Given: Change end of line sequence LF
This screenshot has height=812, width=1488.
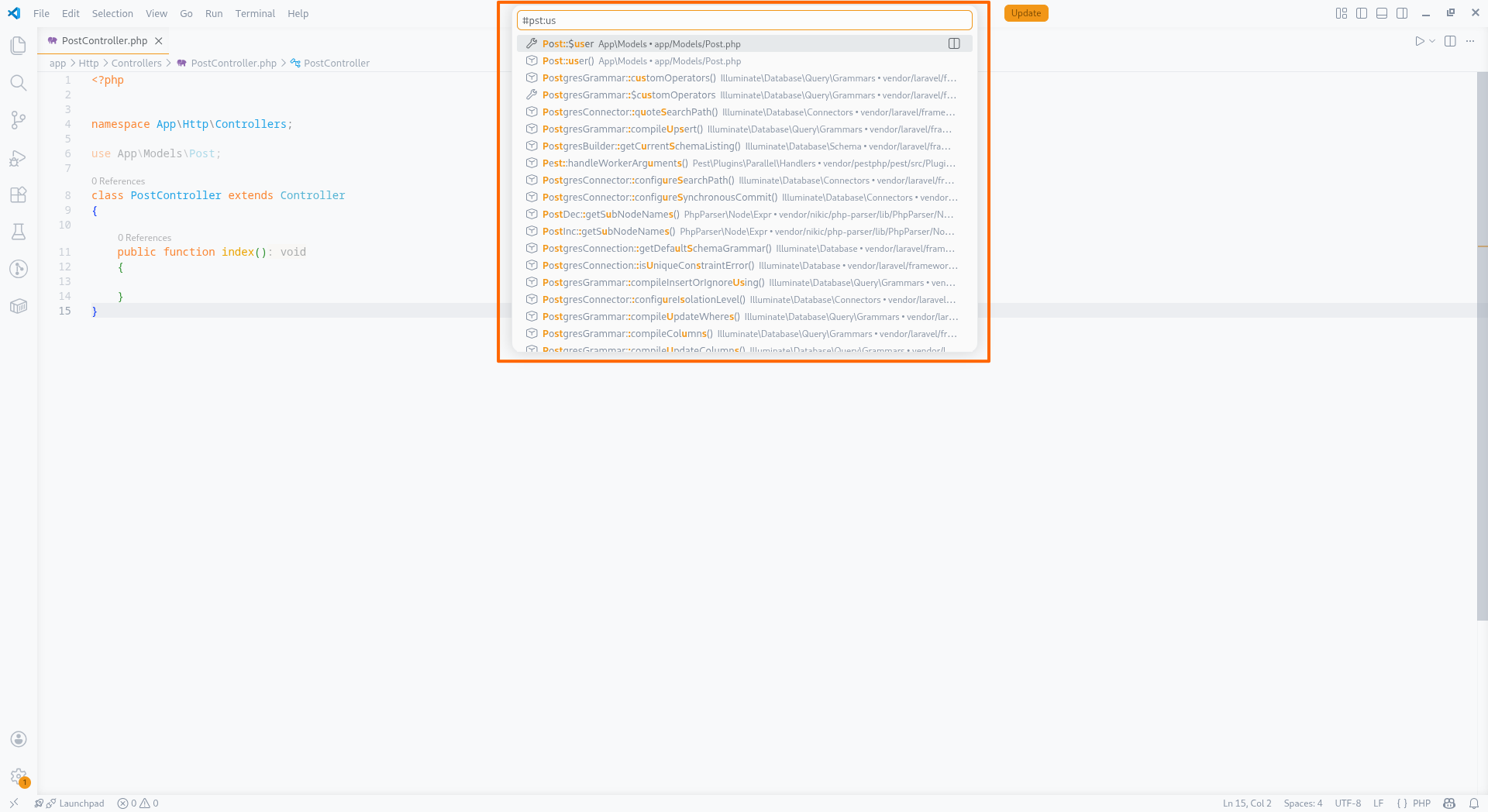Looking at the screenshot, I should pyautogui.click(x=1378, y=803).
